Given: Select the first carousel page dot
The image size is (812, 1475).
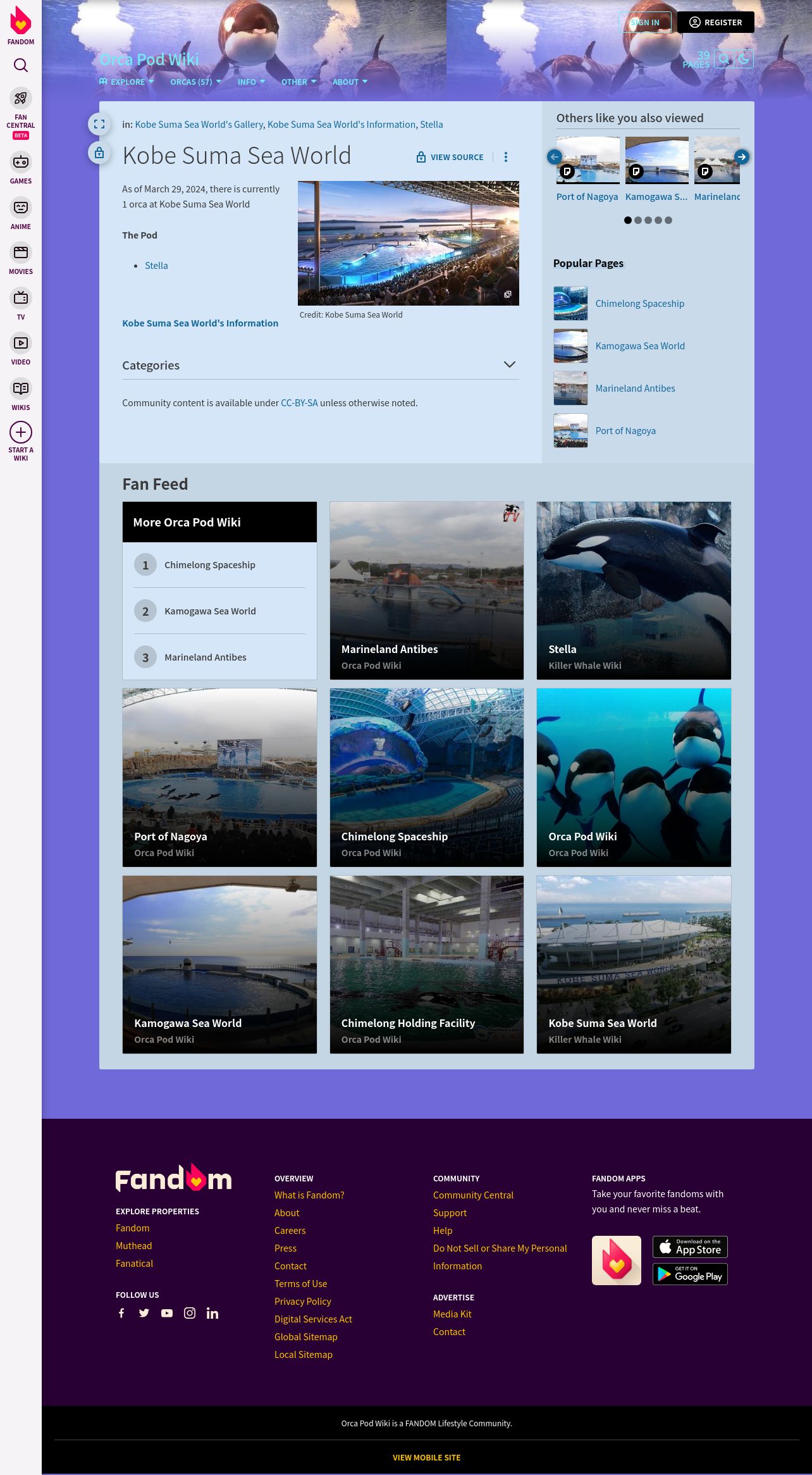Looking at the screenshot, I should tap(628, 220).
